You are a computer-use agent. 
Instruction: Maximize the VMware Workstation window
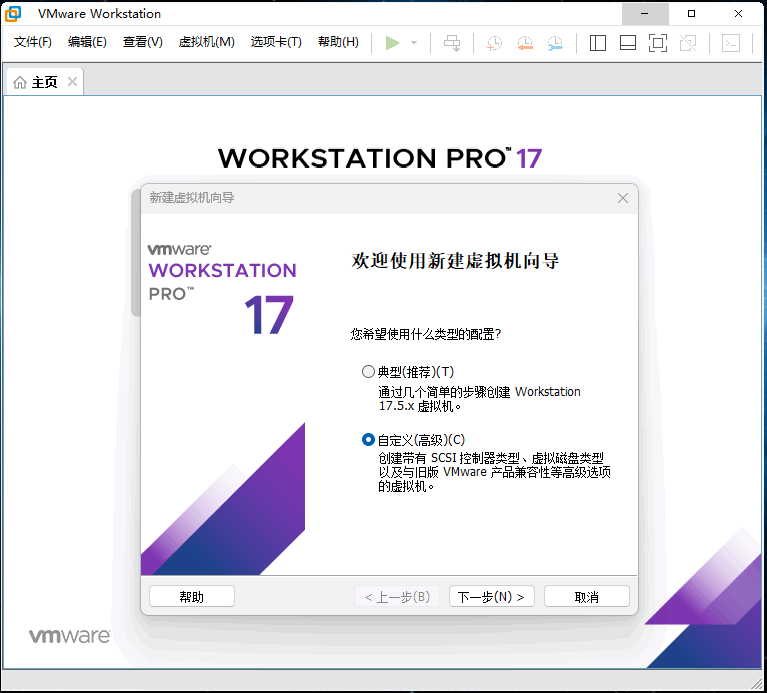691,14
